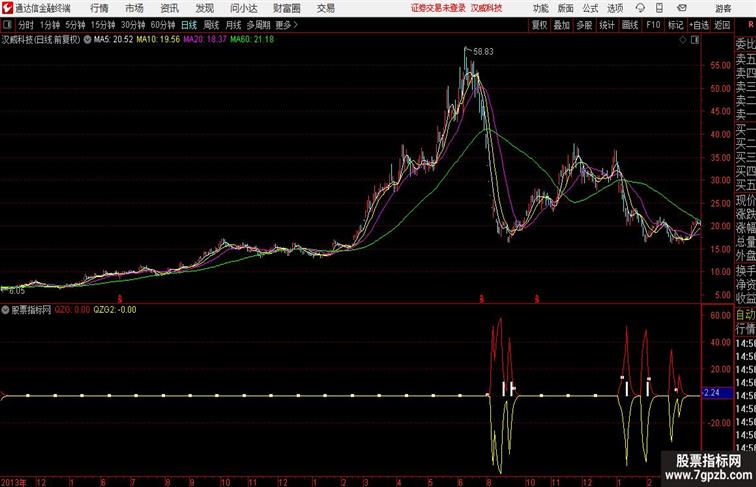The height and width of the screenshot is (487, 756).
Task: Click the 股票指标网 indicator name label
Action: tap(31, 310)
